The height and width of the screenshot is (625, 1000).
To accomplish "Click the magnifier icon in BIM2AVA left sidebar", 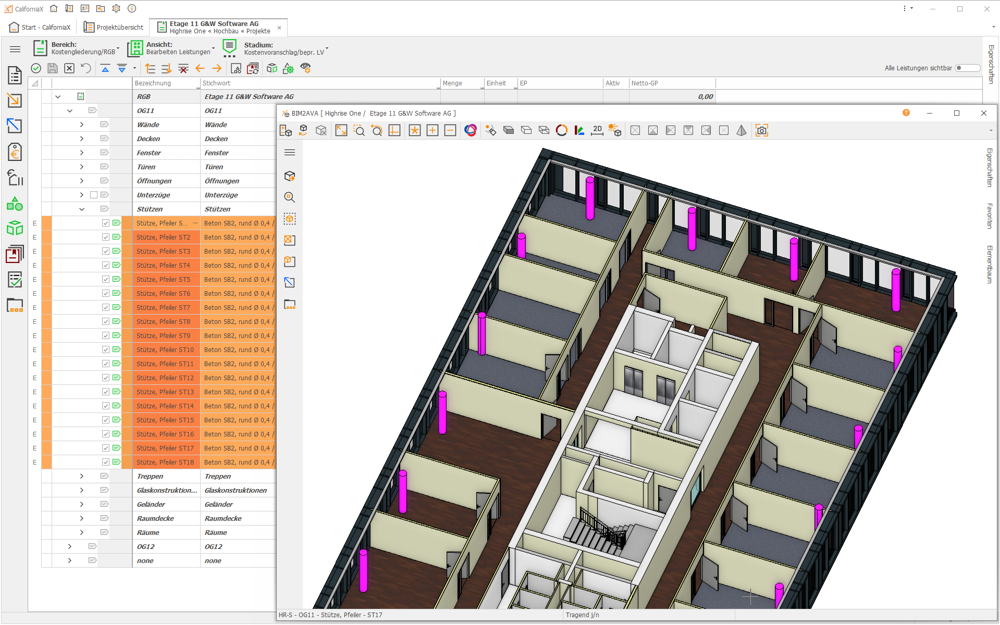I will coord(290,197).
